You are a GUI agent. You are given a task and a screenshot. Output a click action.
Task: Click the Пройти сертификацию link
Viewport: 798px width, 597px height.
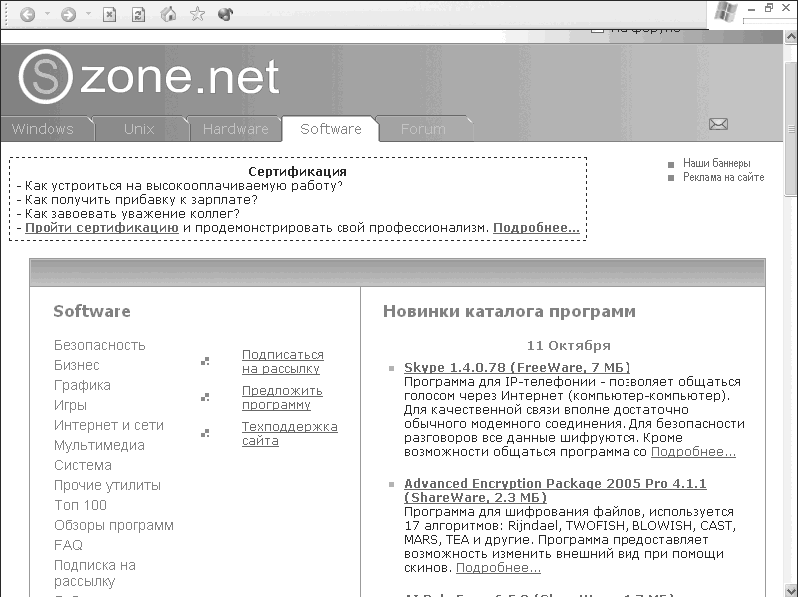pos(102,228)
